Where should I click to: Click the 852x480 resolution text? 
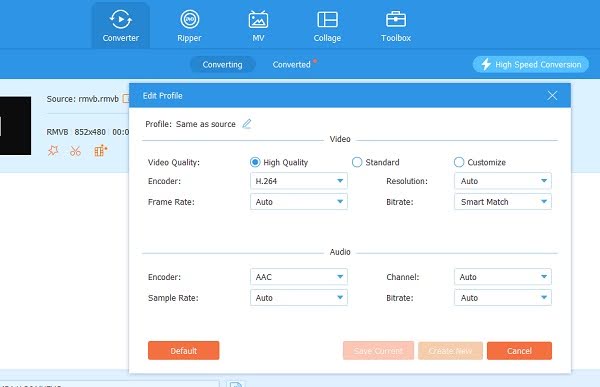point(90,132)
